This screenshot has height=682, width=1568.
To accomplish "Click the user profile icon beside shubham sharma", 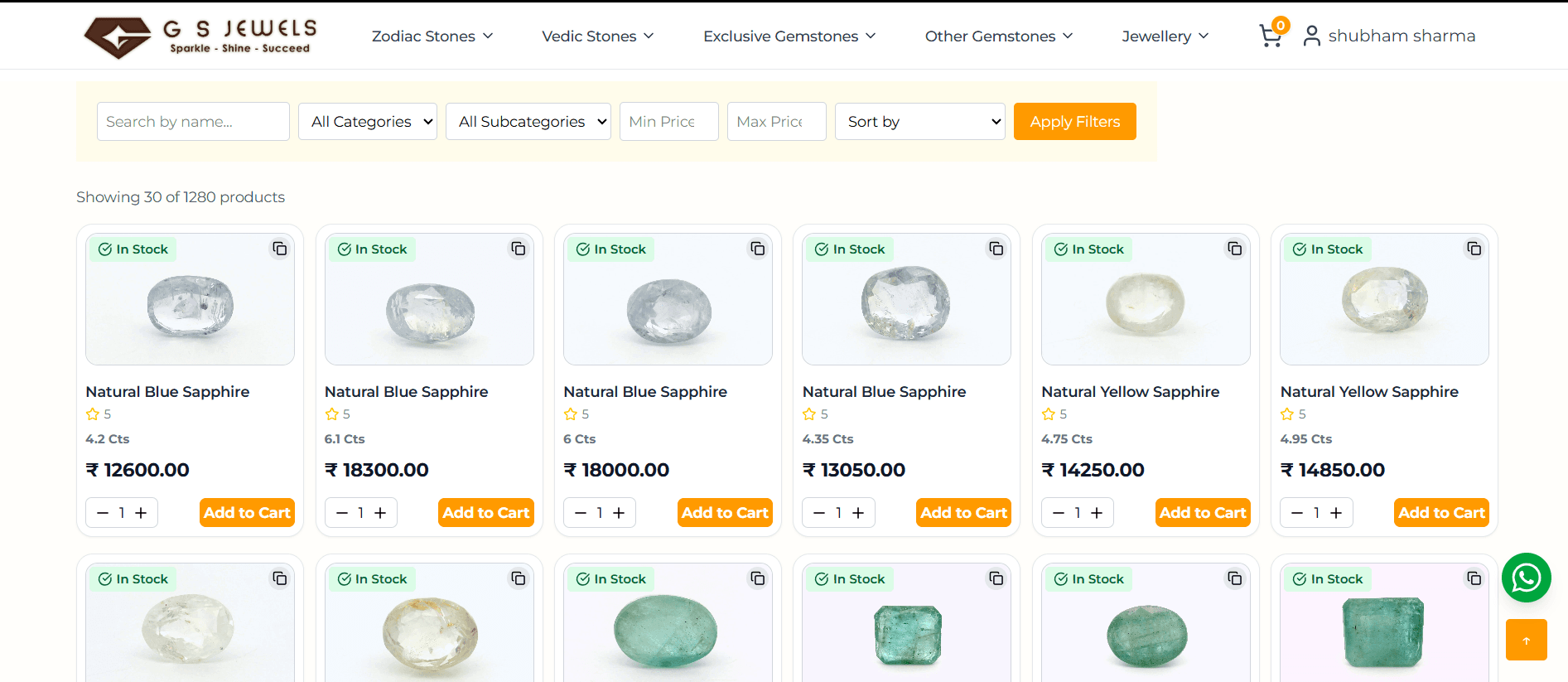I will click(1311, 36).
